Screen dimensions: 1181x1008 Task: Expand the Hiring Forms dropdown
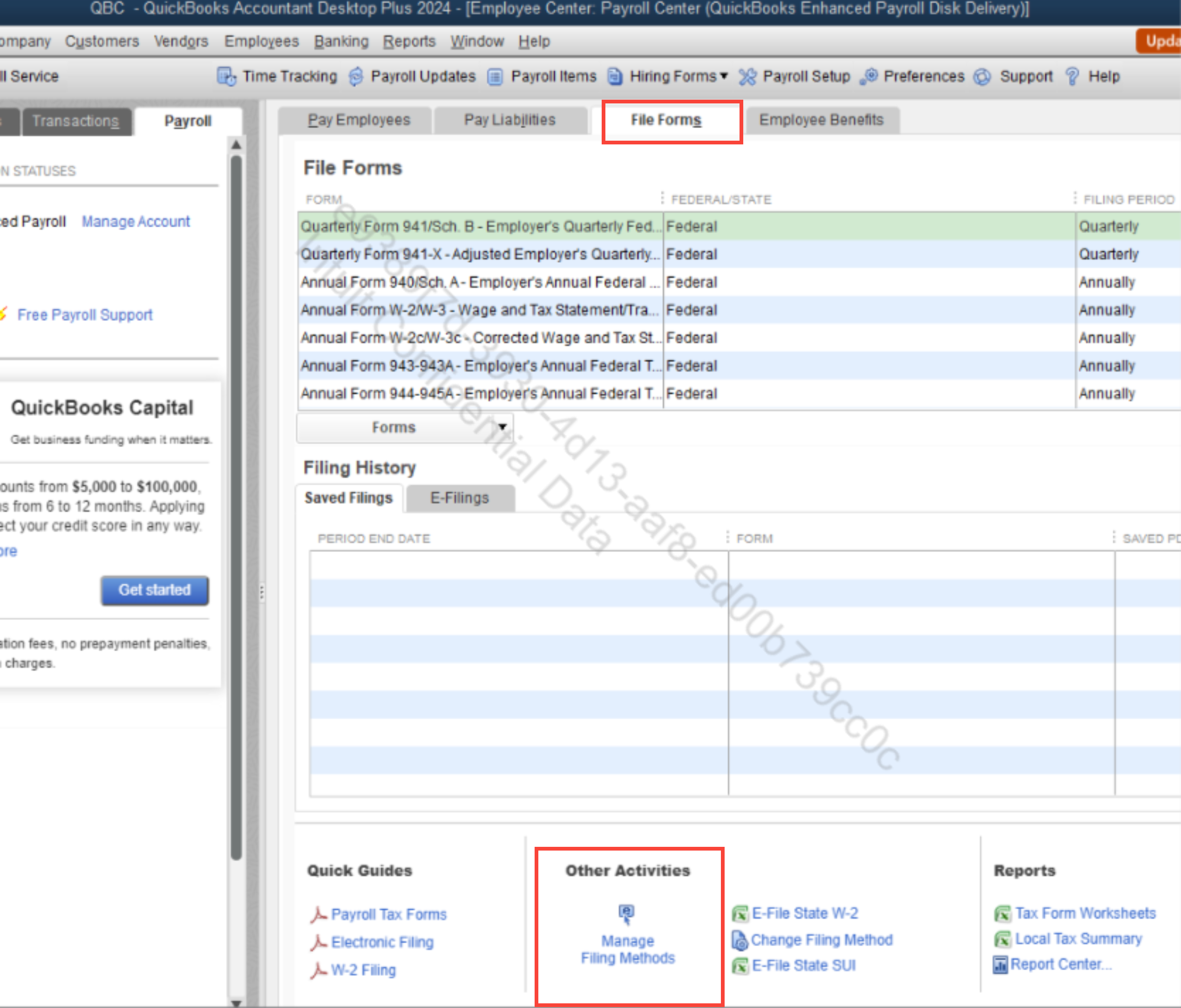tap(724, 76)
